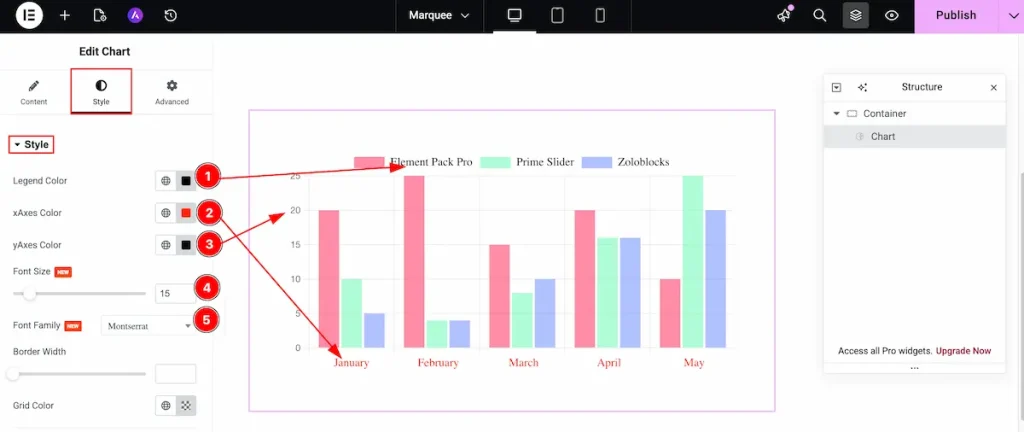This screenshot has height=432, width=1024.
Task: Open revision history clock icon
Action: (170, 15)
